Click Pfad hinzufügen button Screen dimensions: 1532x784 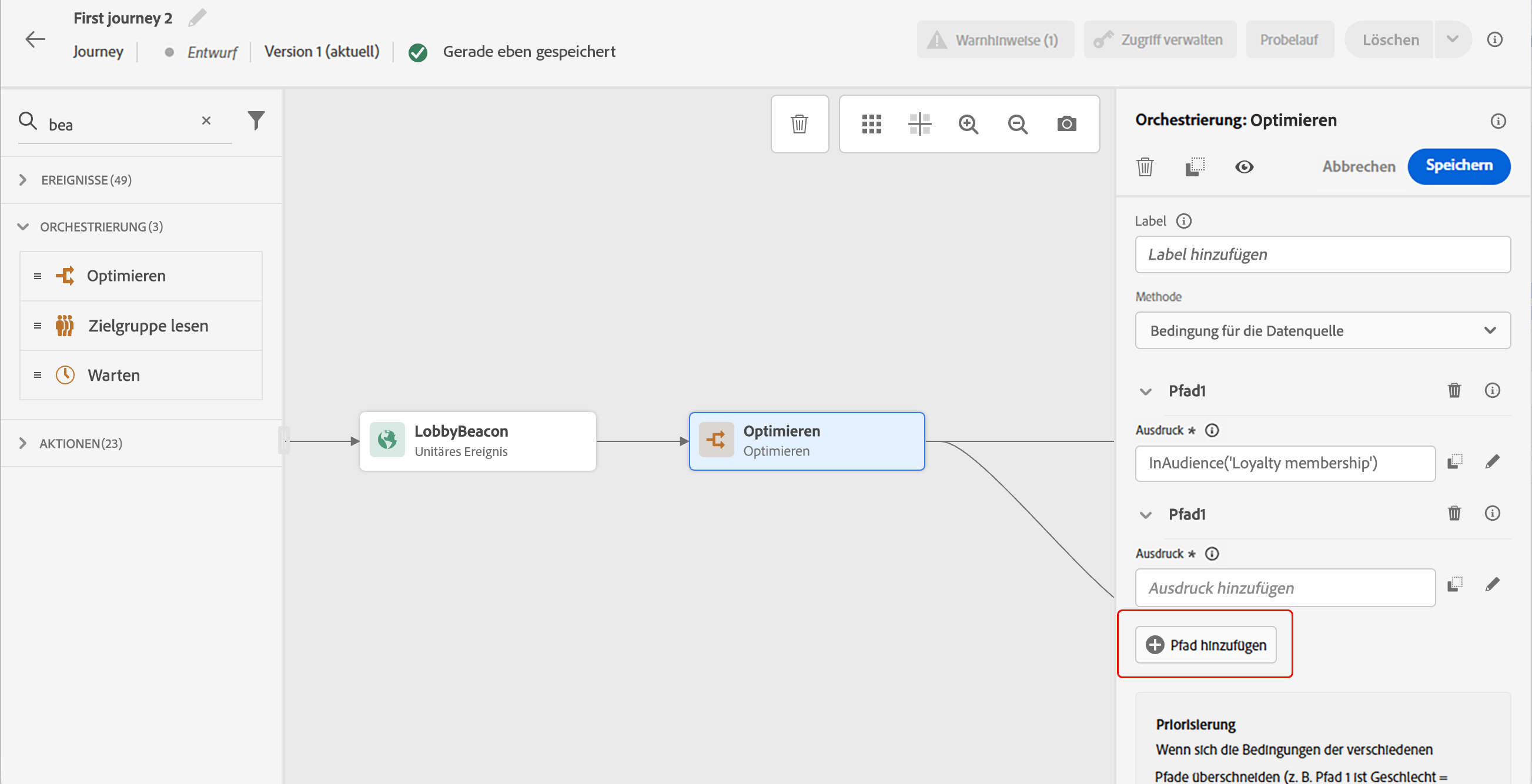pyautogui.click(x=1206, y=645)
